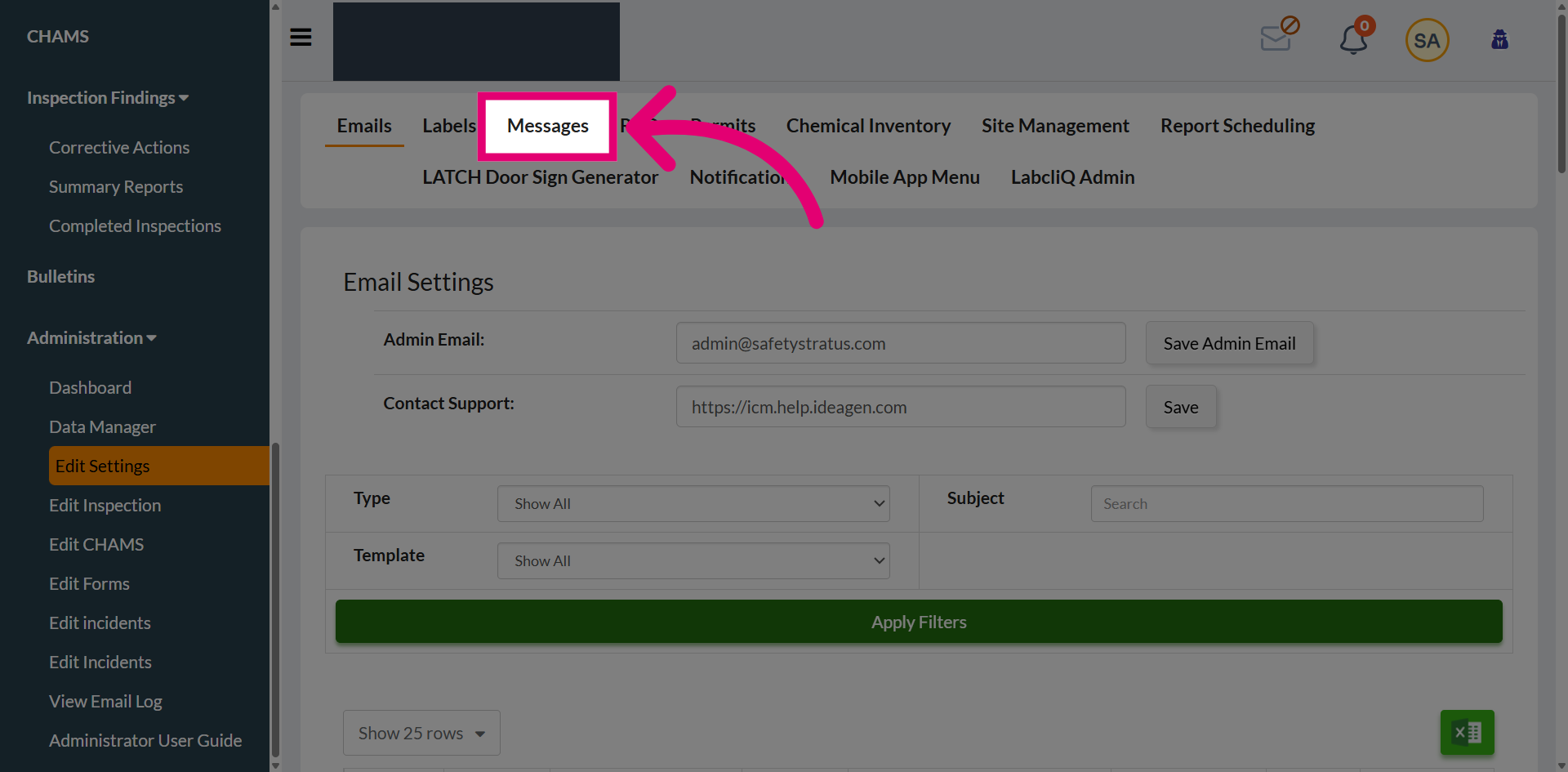Switch to the Emails tab
1568x772 pixels.
coord(364,126)
